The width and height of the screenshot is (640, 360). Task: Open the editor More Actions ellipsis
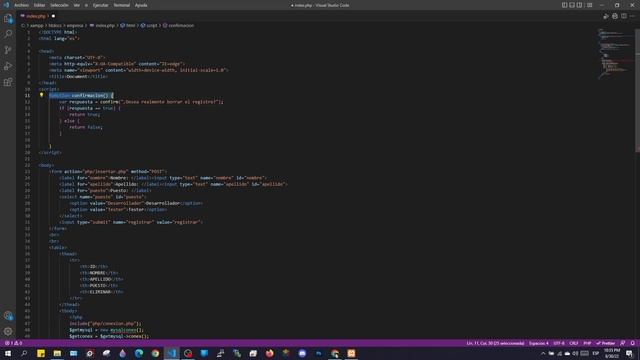[632, 16]
